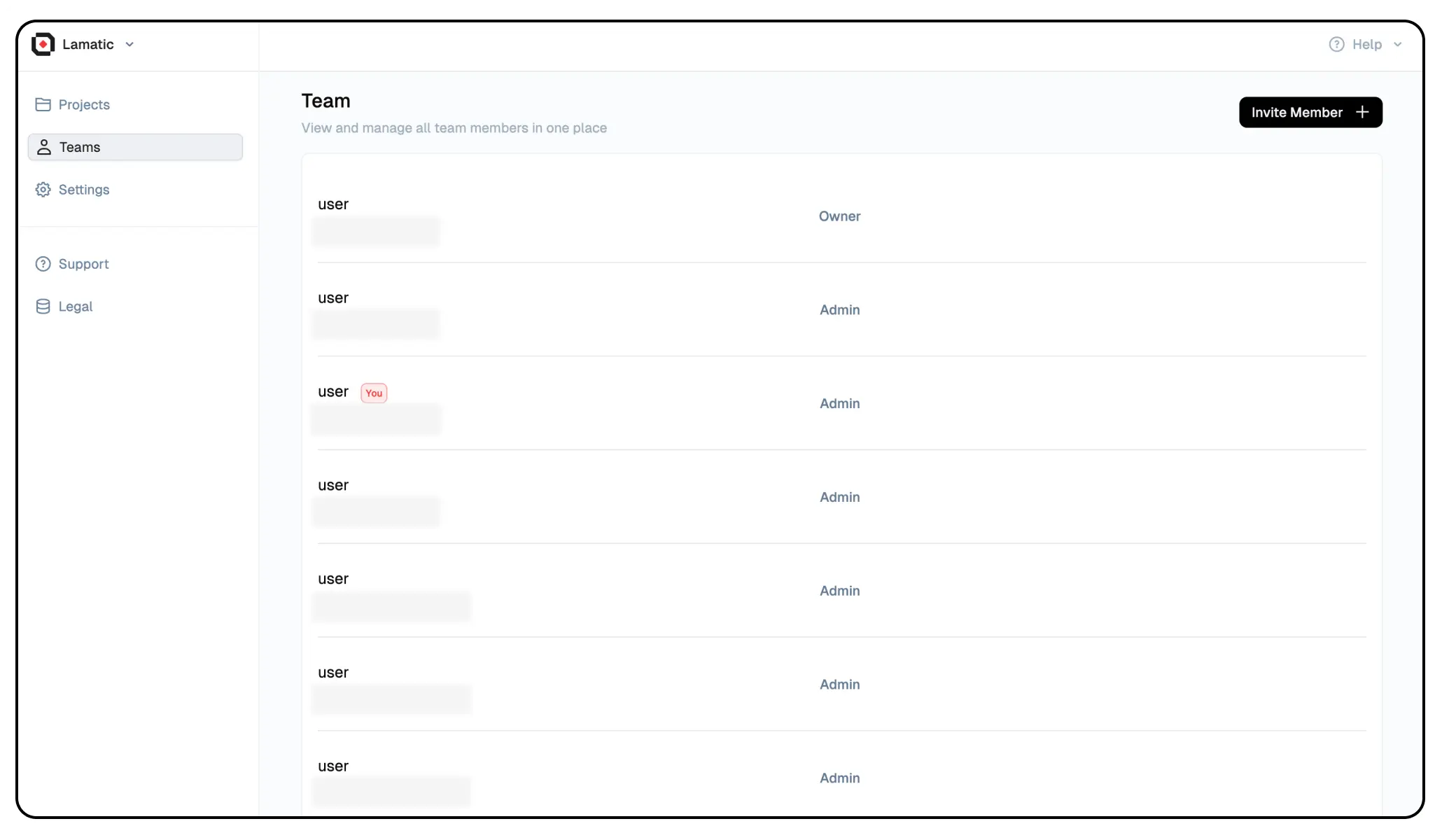
Task: Open the Support page link
Action: pos(84,264)
